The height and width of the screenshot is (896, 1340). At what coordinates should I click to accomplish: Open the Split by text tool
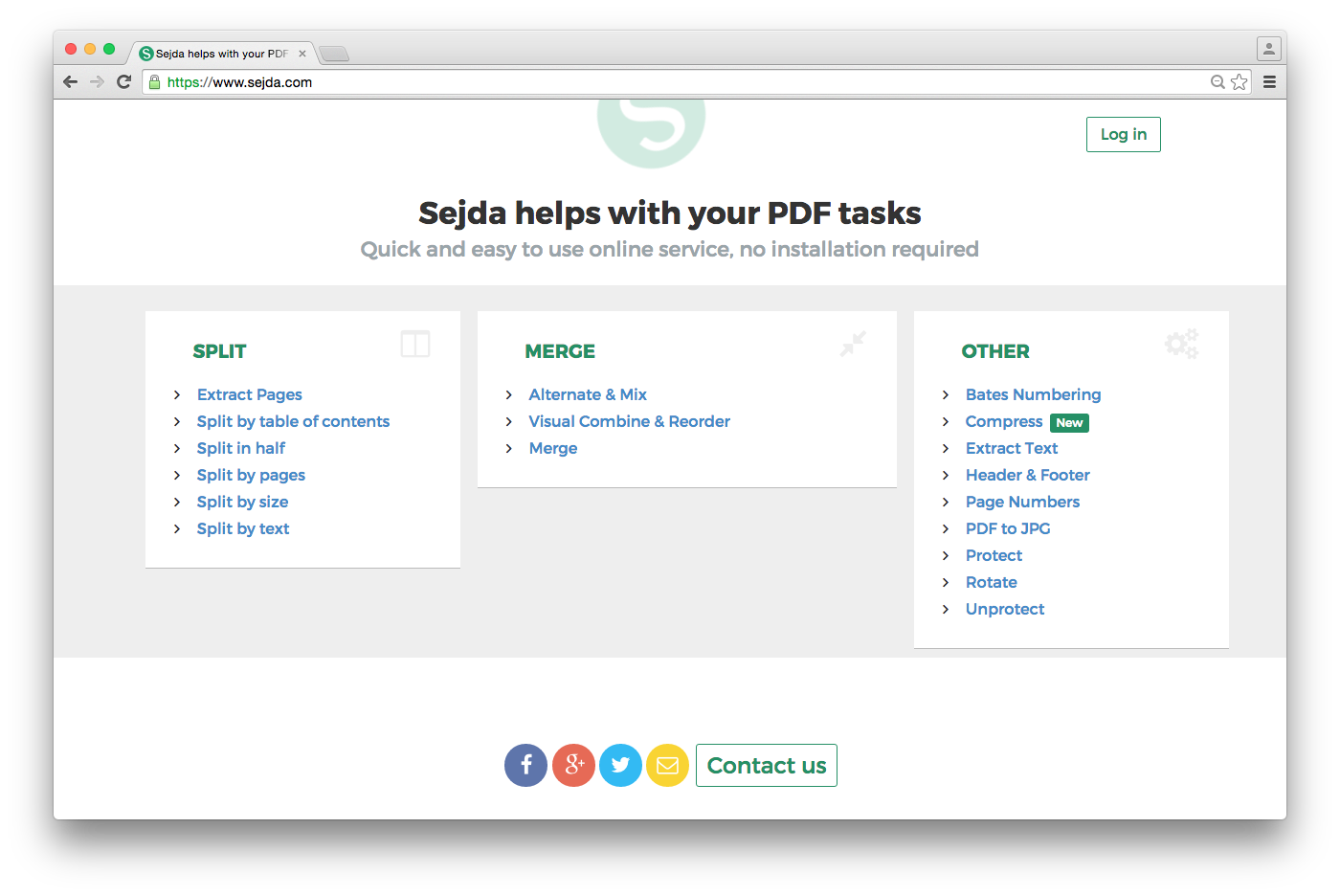point(243,528)
